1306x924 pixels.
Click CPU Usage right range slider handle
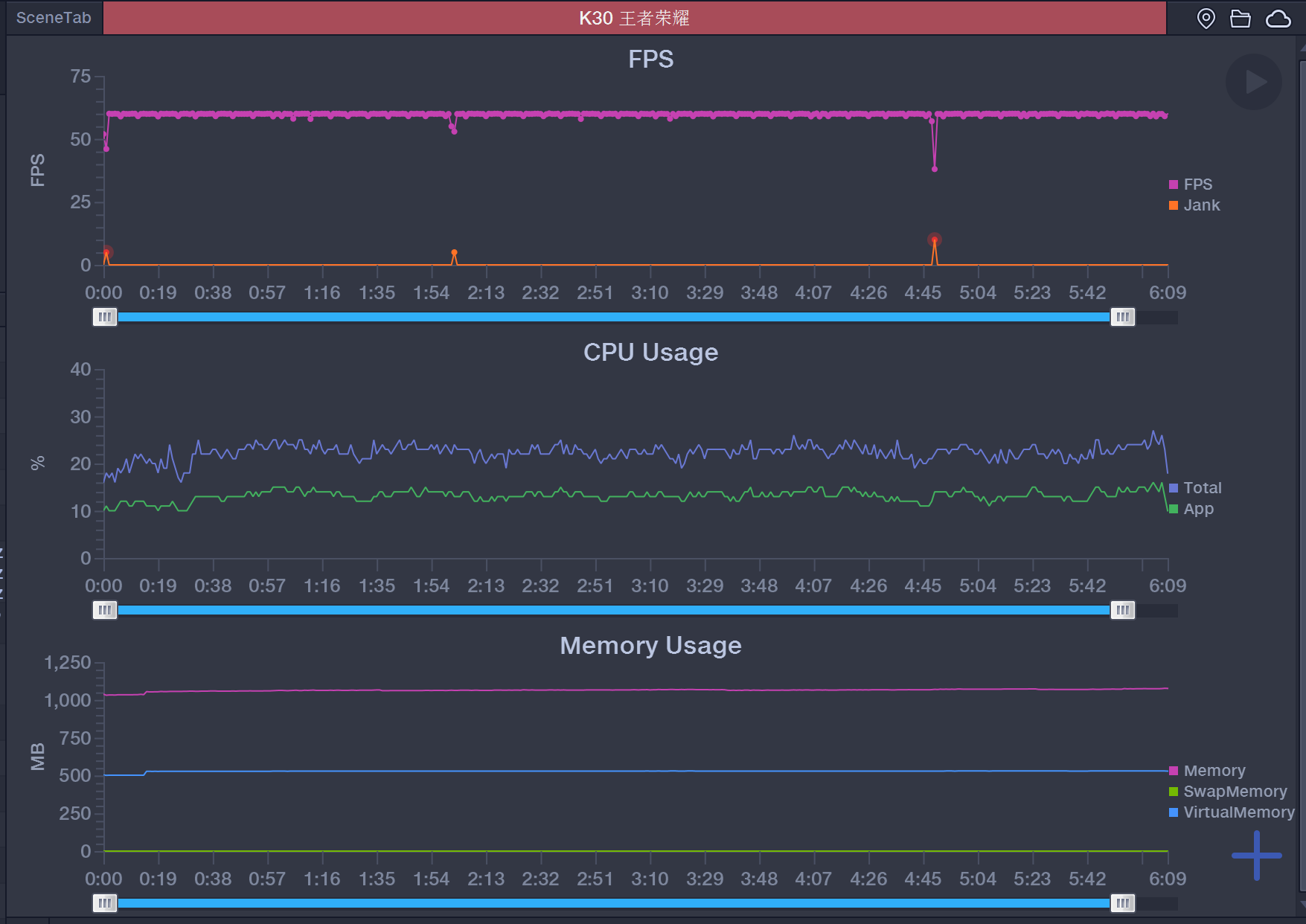(x=1123, y=611)
